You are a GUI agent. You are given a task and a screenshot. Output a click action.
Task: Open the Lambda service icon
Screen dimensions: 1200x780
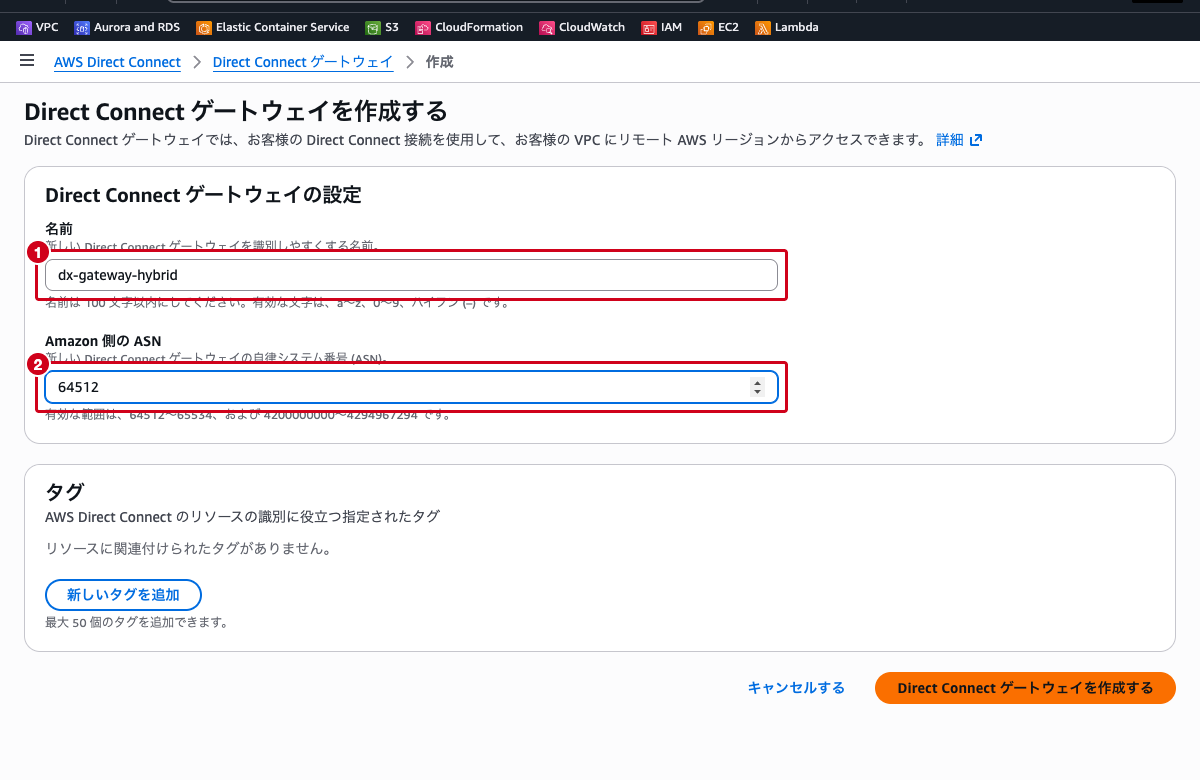click(763, 28)
